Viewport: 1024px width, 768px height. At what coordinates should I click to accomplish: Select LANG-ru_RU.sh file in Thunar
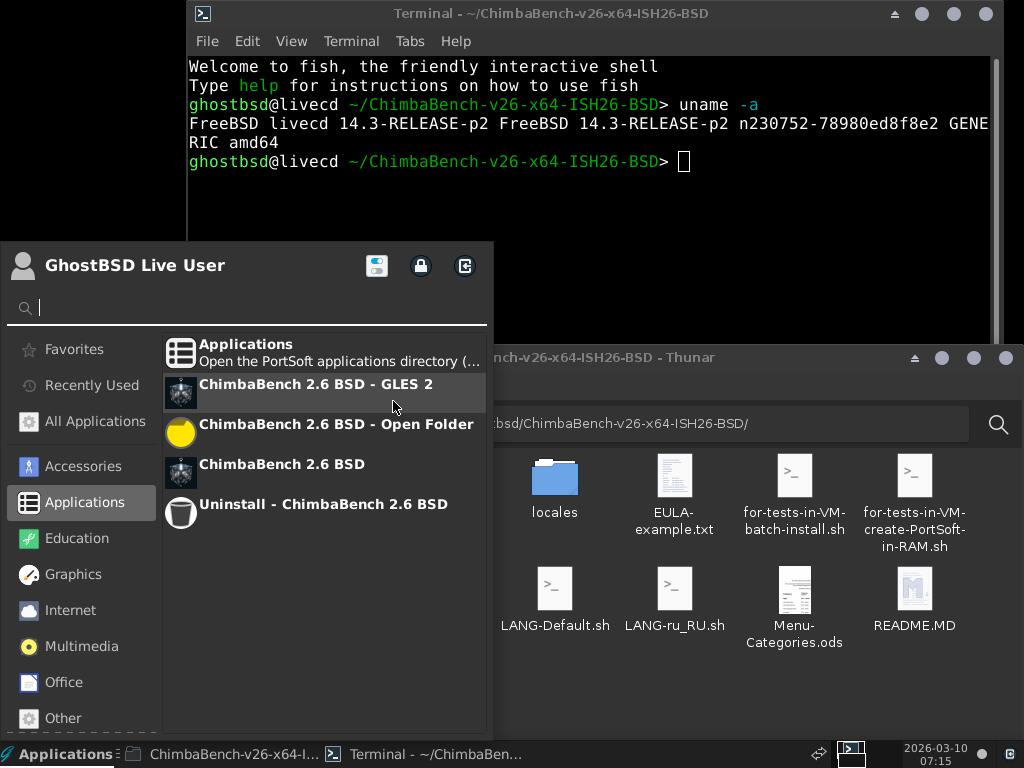[674, 600]
